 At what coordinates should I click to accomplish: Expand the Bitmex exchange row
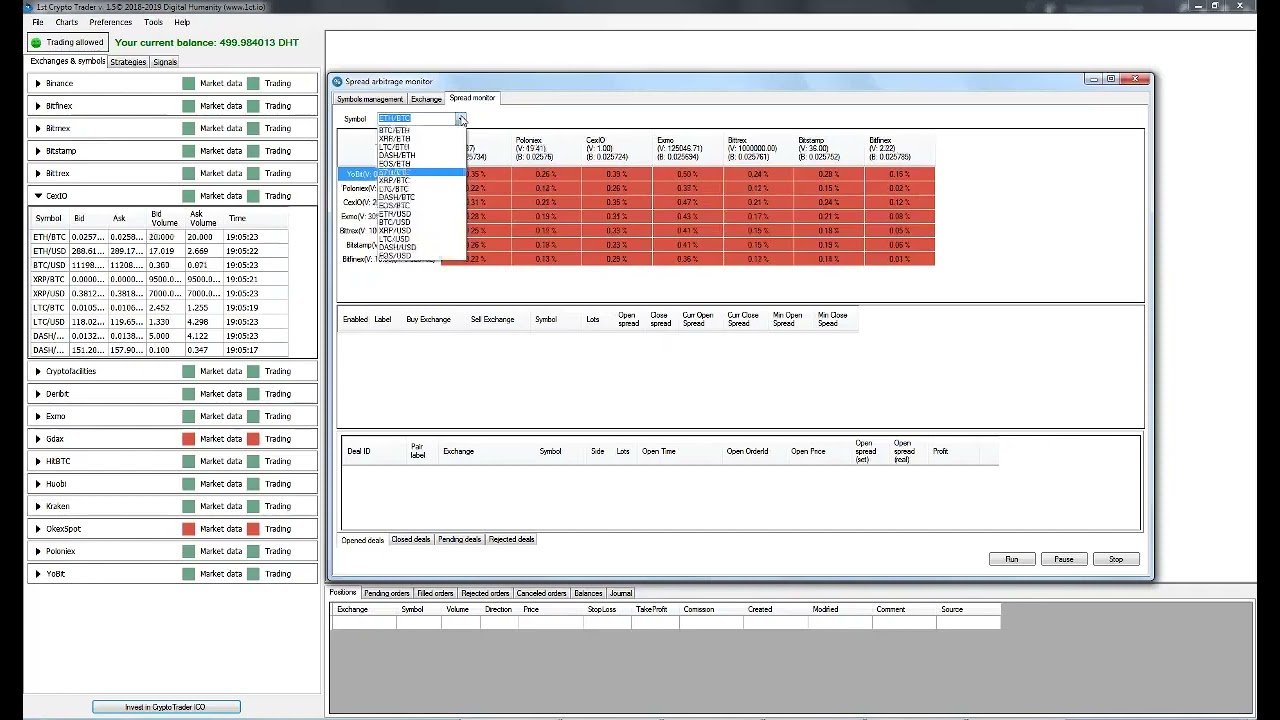[38, 129]
